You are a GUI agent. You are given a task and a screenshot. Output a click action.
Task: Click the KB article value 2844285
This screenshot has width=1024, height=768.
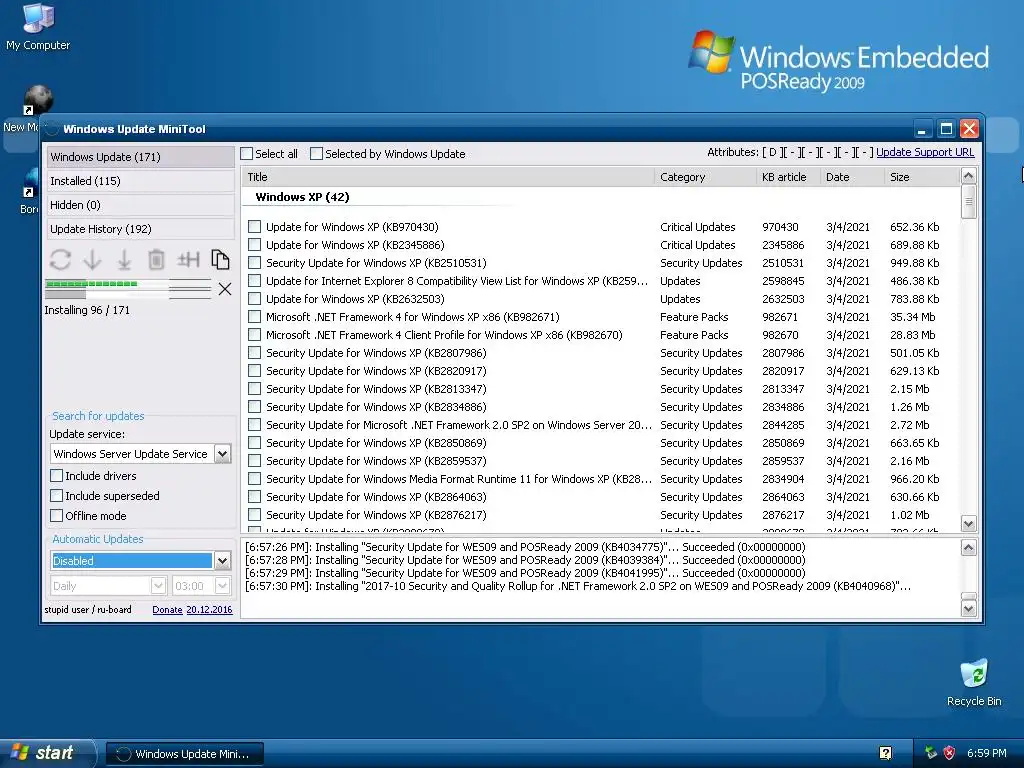click(783, 425)
